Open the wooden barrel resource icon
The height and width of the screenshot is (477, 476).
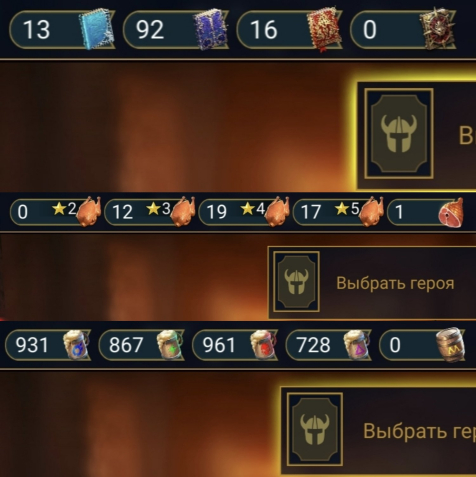[450, 345]
